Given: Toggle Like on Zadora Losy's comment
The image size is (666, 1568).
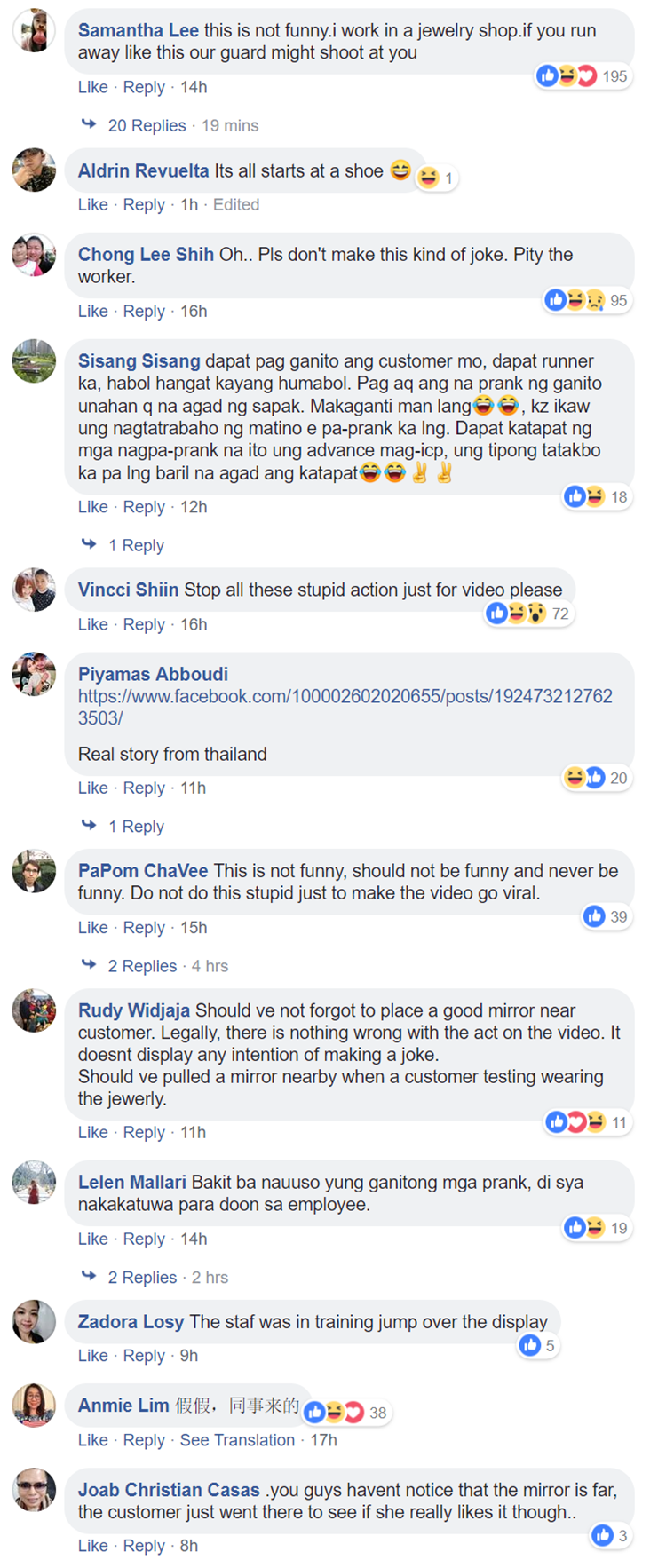Looking at the screenshot, I should (x=92, y=1356).
